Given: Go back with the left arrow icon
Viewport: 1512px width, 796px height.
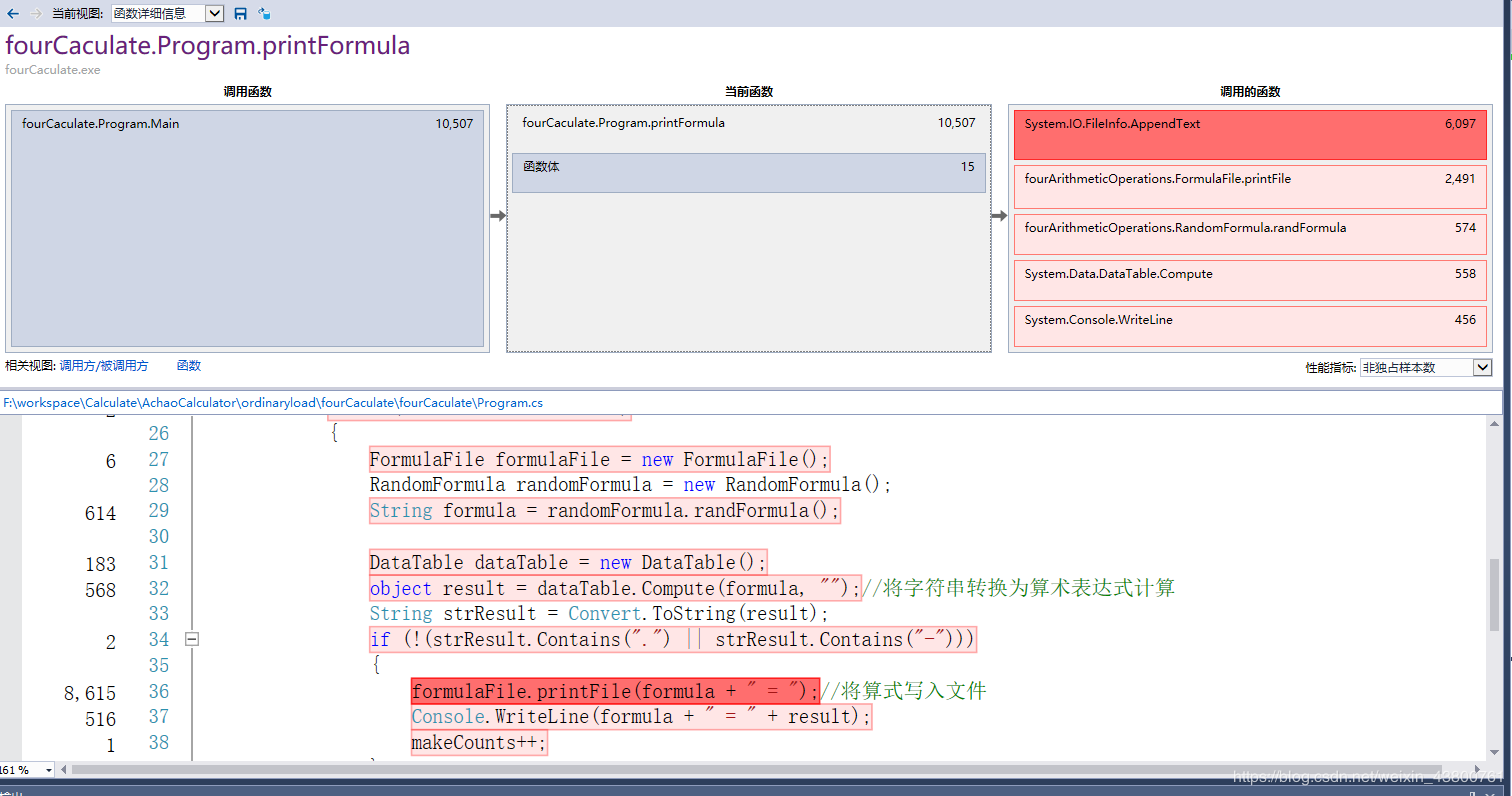Looking at the screenshot, I should tap(13, 13).
